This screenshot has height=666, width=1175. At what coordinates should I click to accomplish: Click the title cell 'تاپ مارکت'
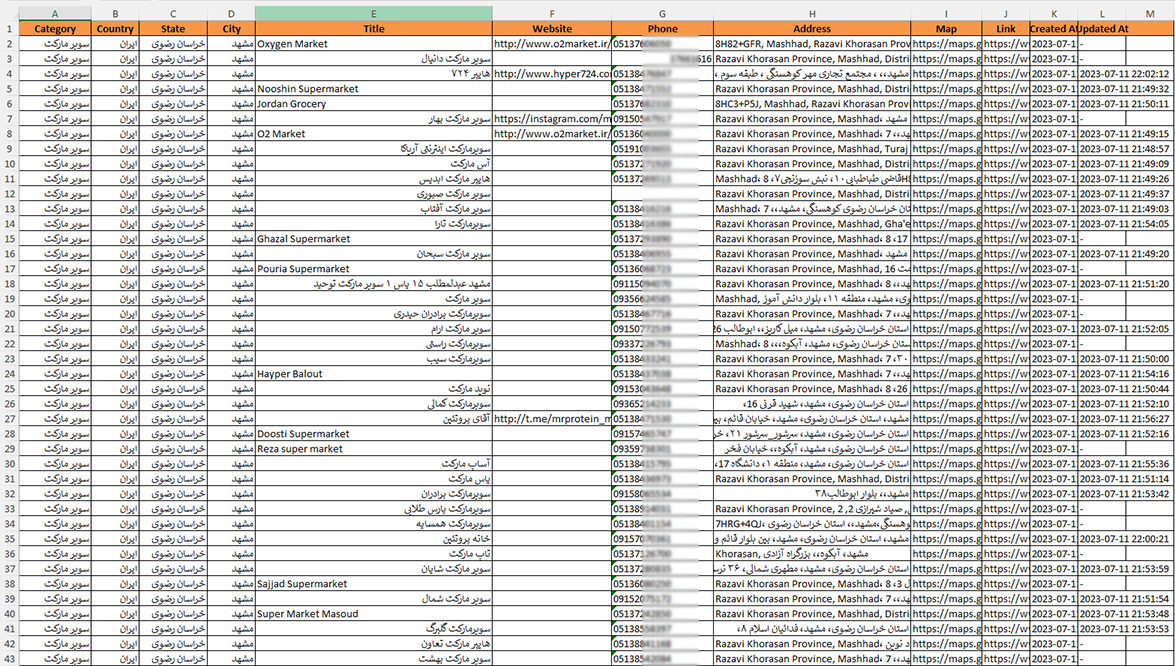[374, 554]
